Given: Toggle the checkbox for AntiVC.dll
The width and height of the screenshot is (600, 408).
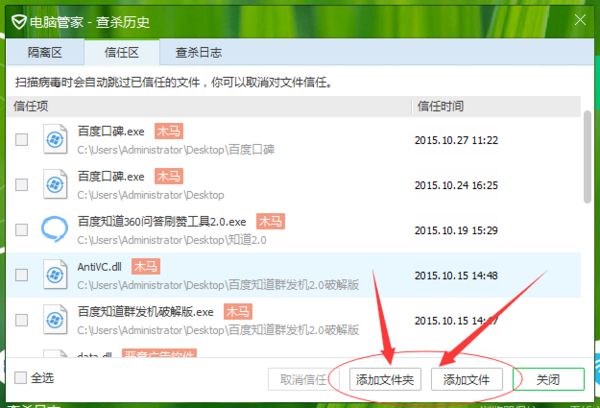Looking at the screenshot, I should [x=22, y=275].
